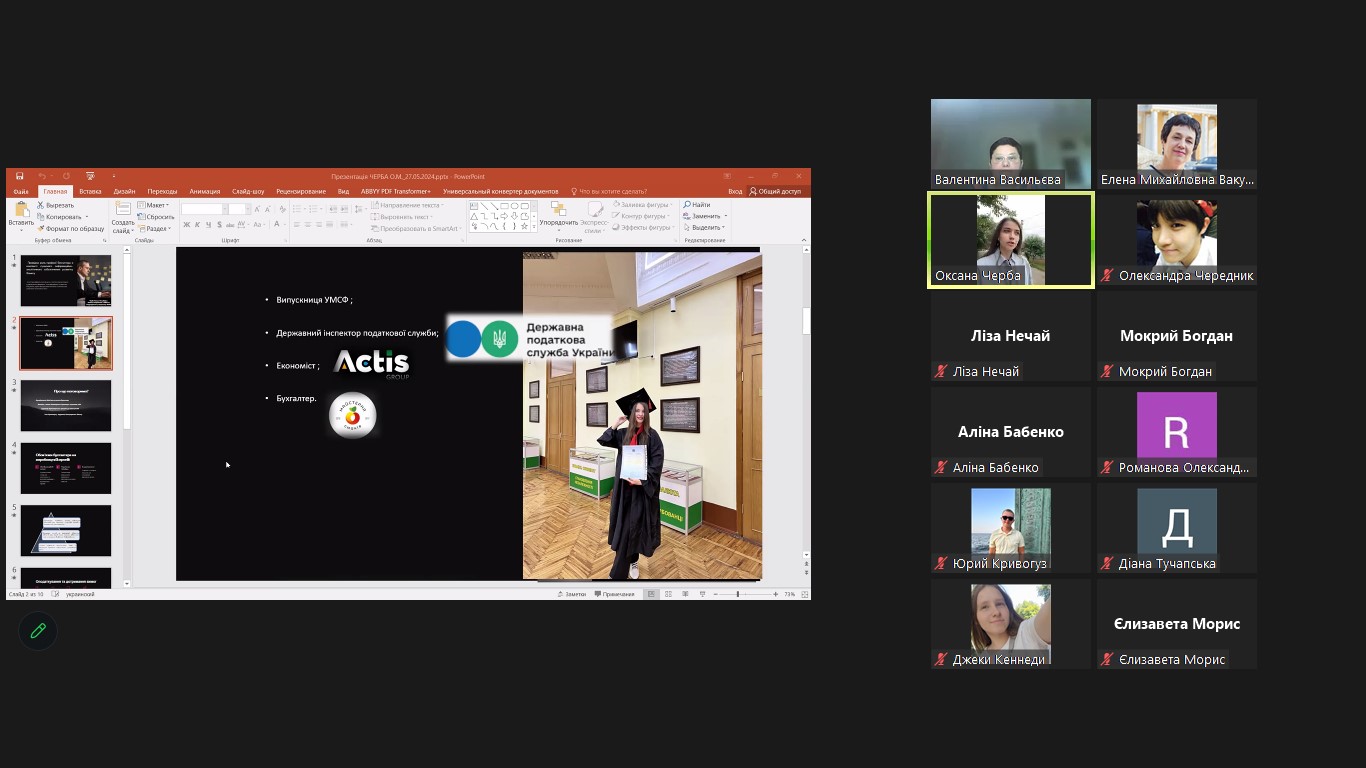Click the bulleted list icon
1366x768 pixels.
297,209
